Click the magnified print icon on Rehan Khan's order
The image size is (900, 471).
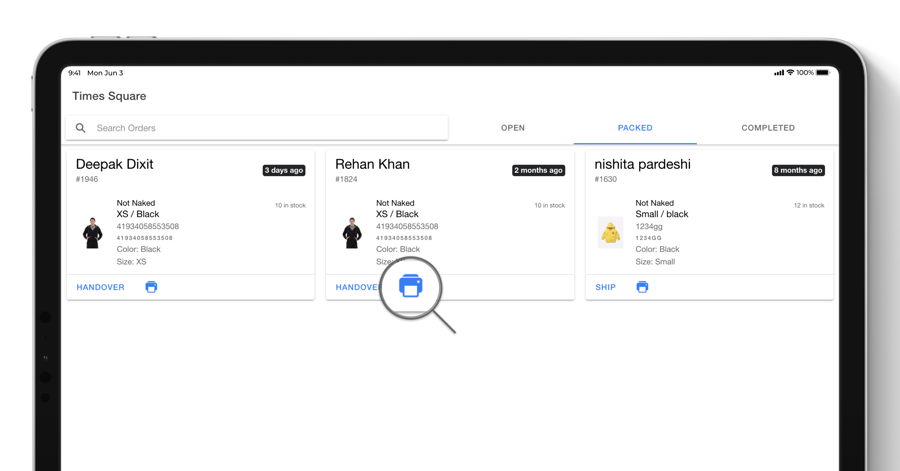(411, 286)
